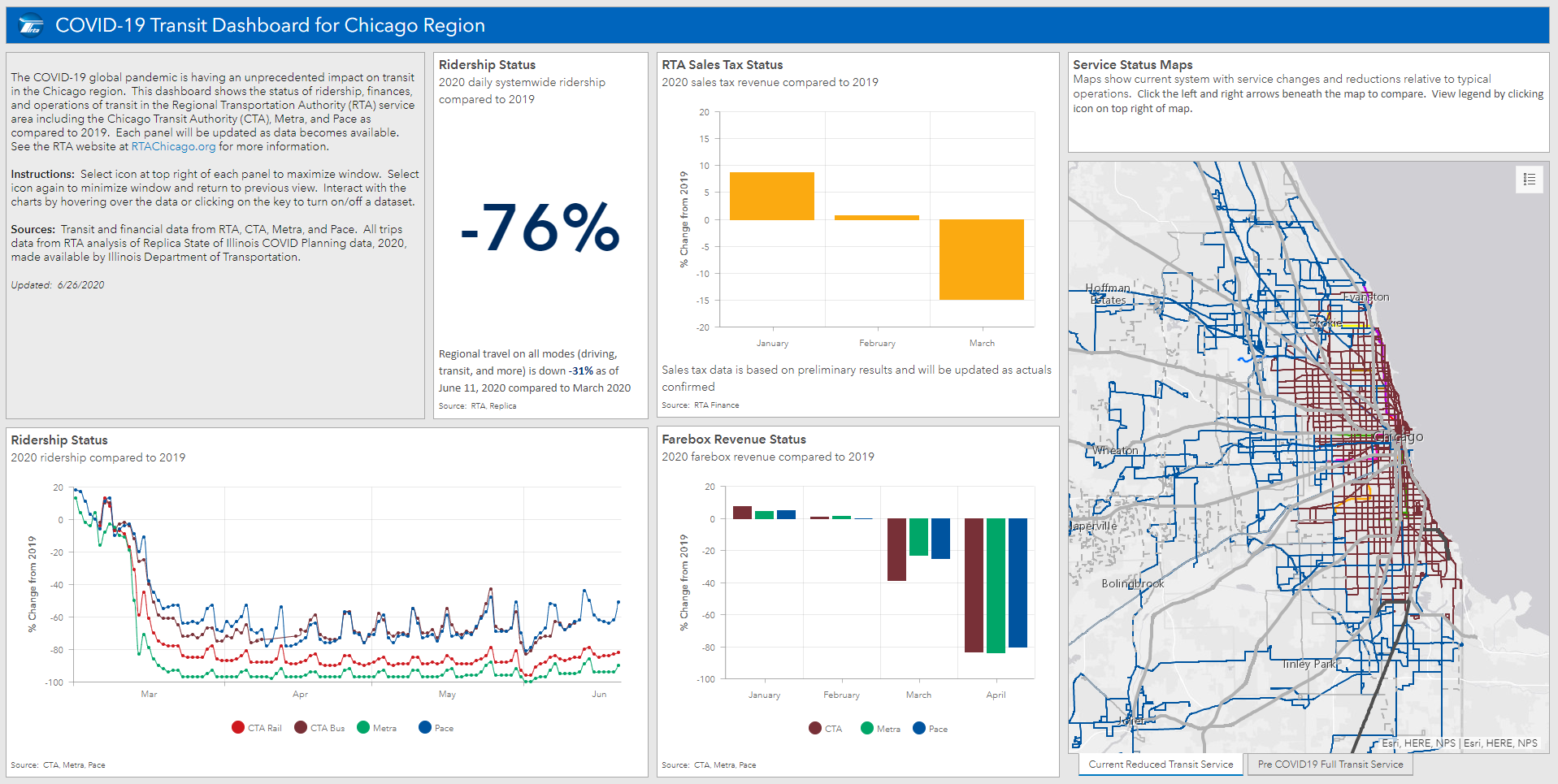Click the Updated: 6/26/2020 text
Viewport: 1558px width, 784px height.
(58, 285)
